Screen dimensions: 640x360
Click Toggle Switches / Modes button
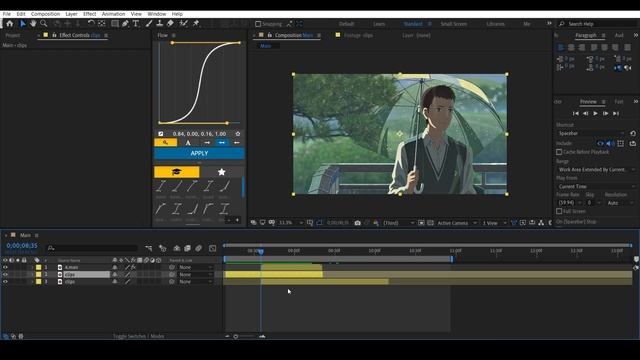pos(138,336)
